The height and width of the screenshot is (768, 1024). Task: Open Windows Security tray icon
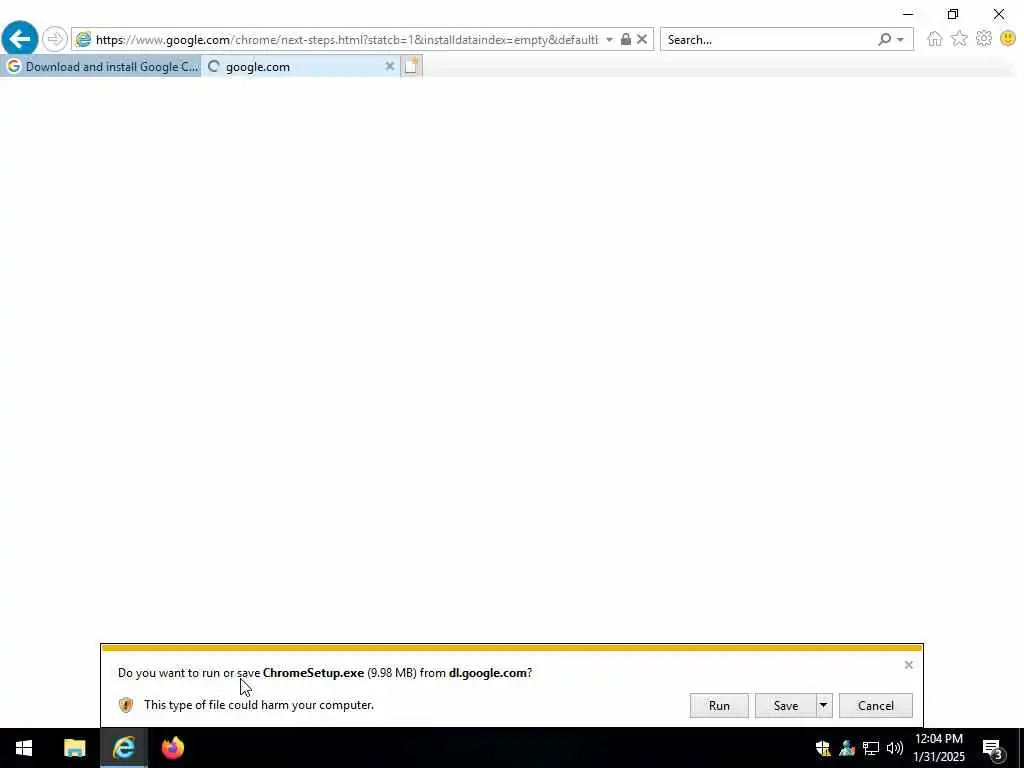tap(823, 748)
